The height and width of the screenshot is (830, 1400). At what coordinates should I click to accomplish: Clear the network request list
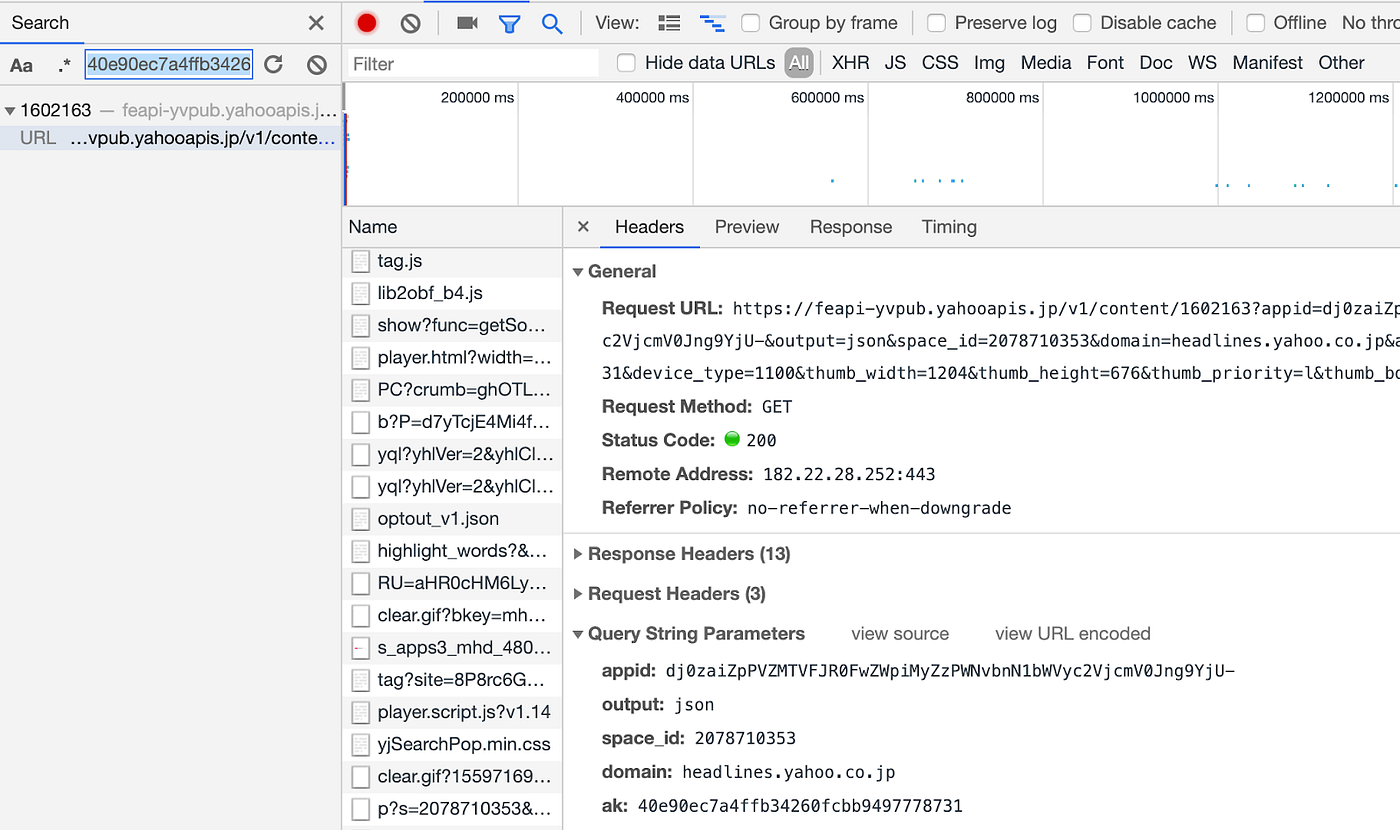(x=409, y=22)
